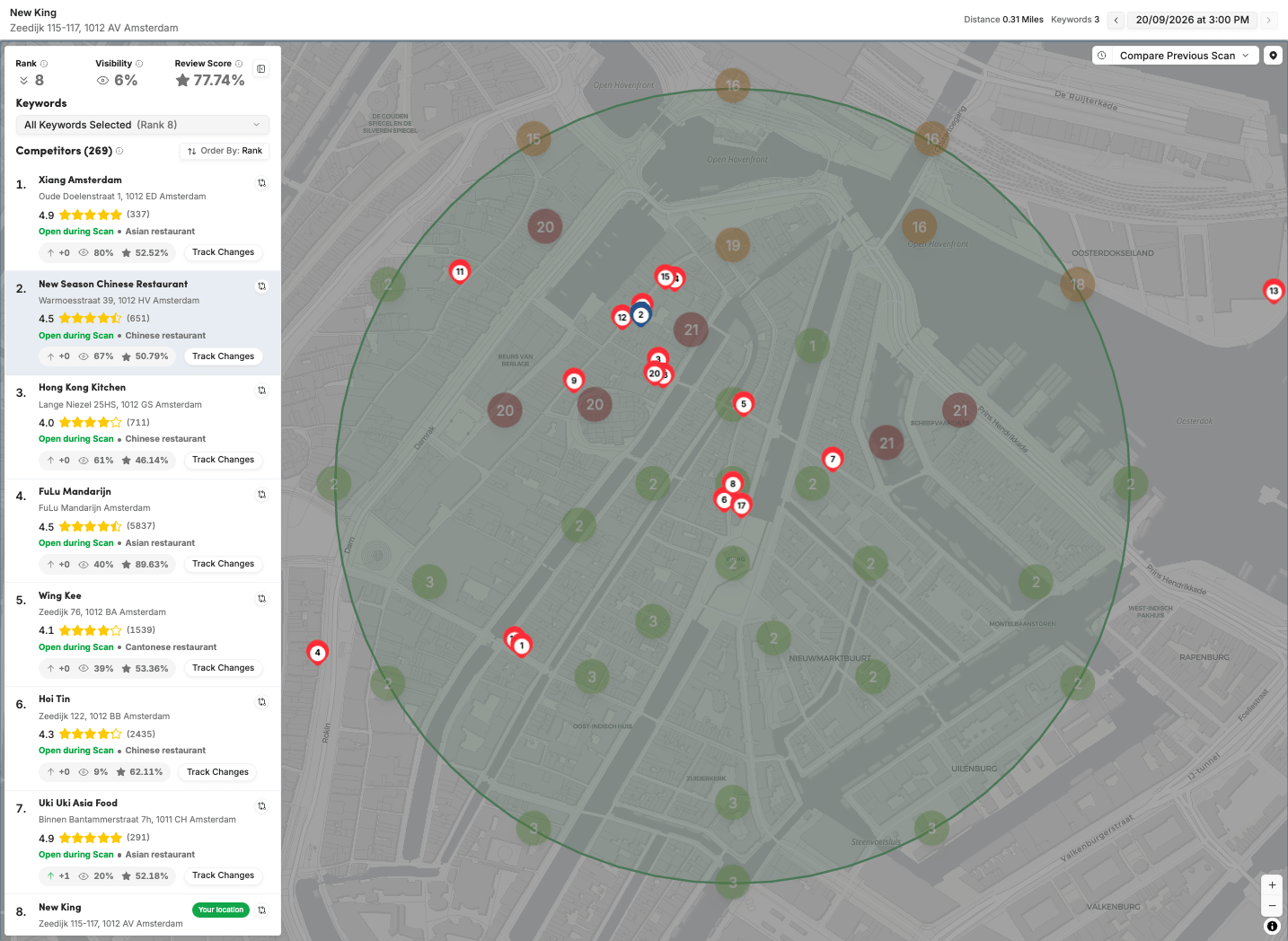Zoom out on the map
The width and height of the screenshot is (1288, 941).
(x=1272, y=906)
